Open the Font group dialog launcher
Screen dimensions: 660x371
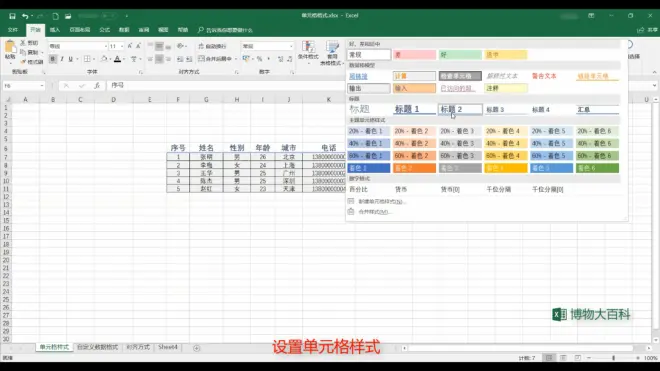click(x=141, y=72)
